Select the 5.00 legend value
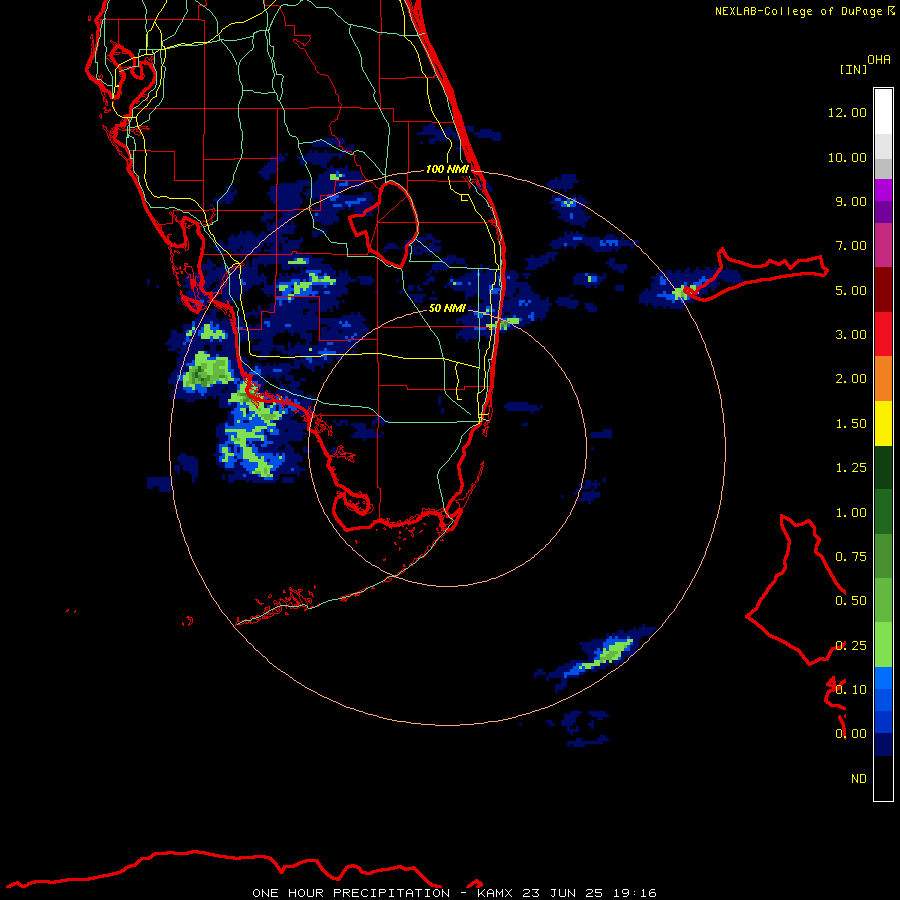 click(851, 290)
